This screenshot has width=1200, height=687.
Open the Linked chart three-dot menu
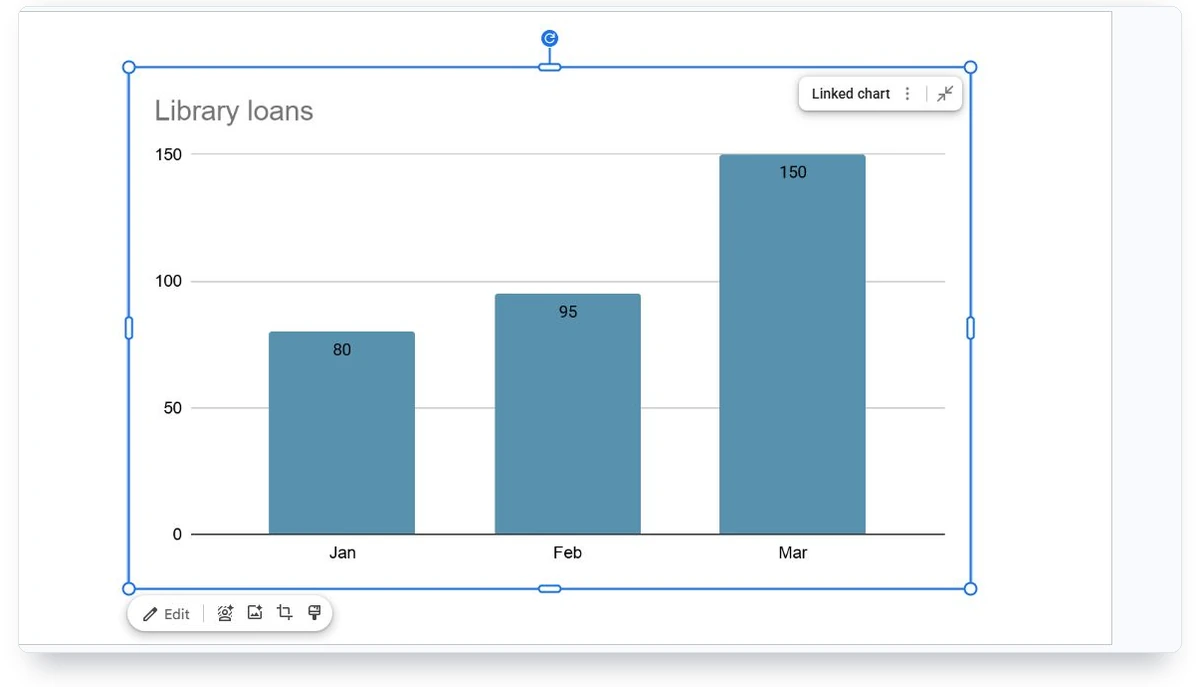[907, 94]
